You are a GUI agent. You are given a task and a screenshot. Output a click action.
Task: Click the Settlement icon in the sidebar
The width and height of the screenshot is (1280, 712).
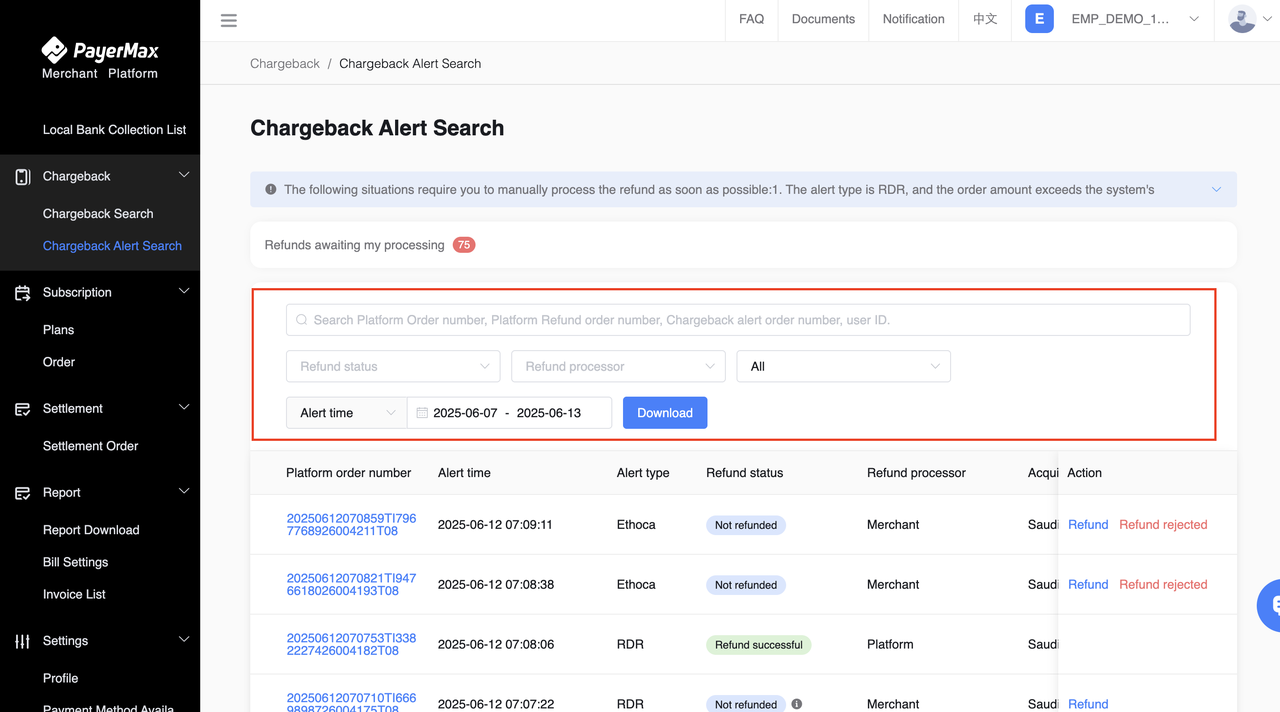tap(22, 408)
